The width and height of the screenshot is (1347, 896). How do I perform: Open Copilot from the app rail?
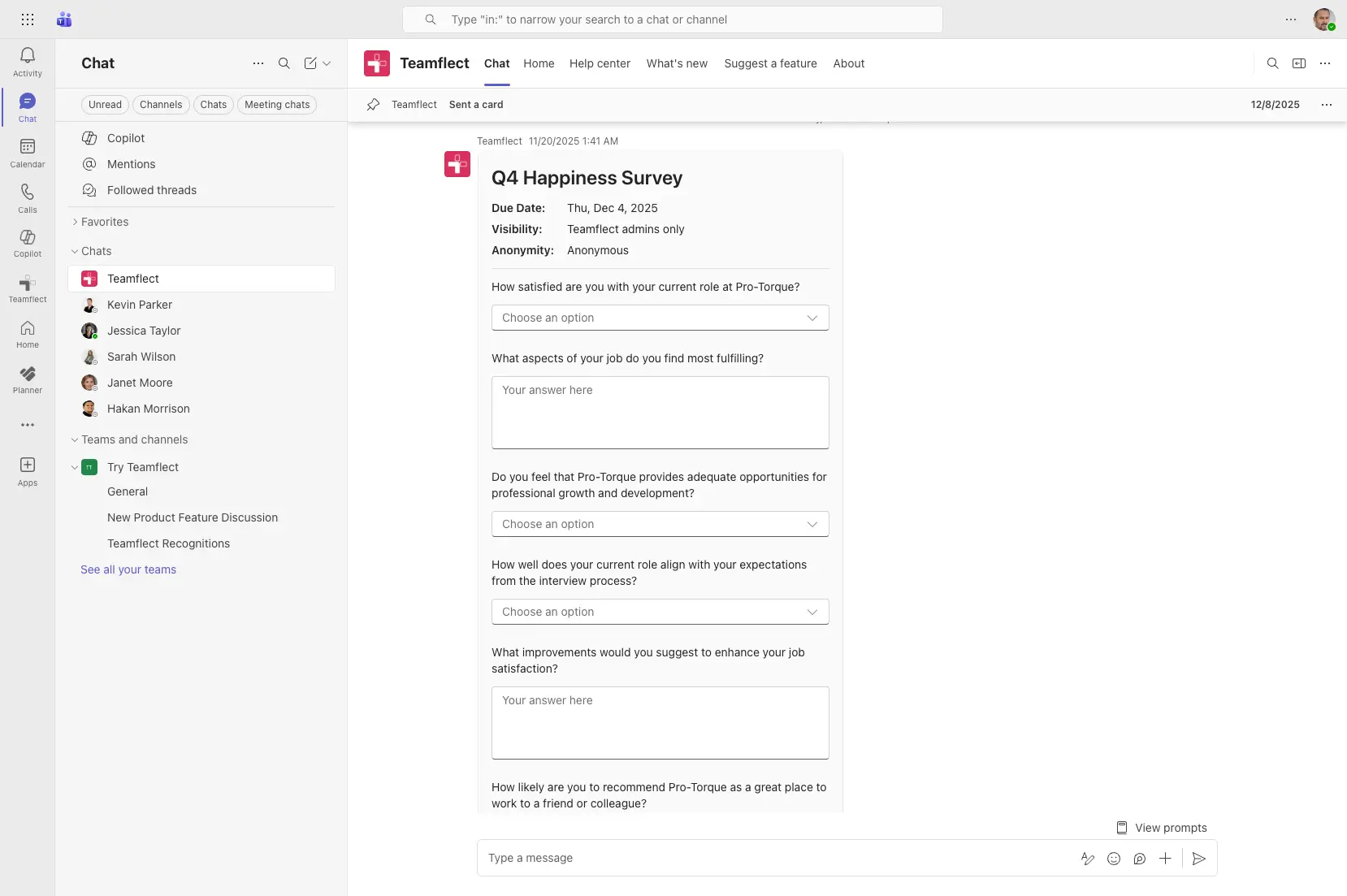(27, 242)
